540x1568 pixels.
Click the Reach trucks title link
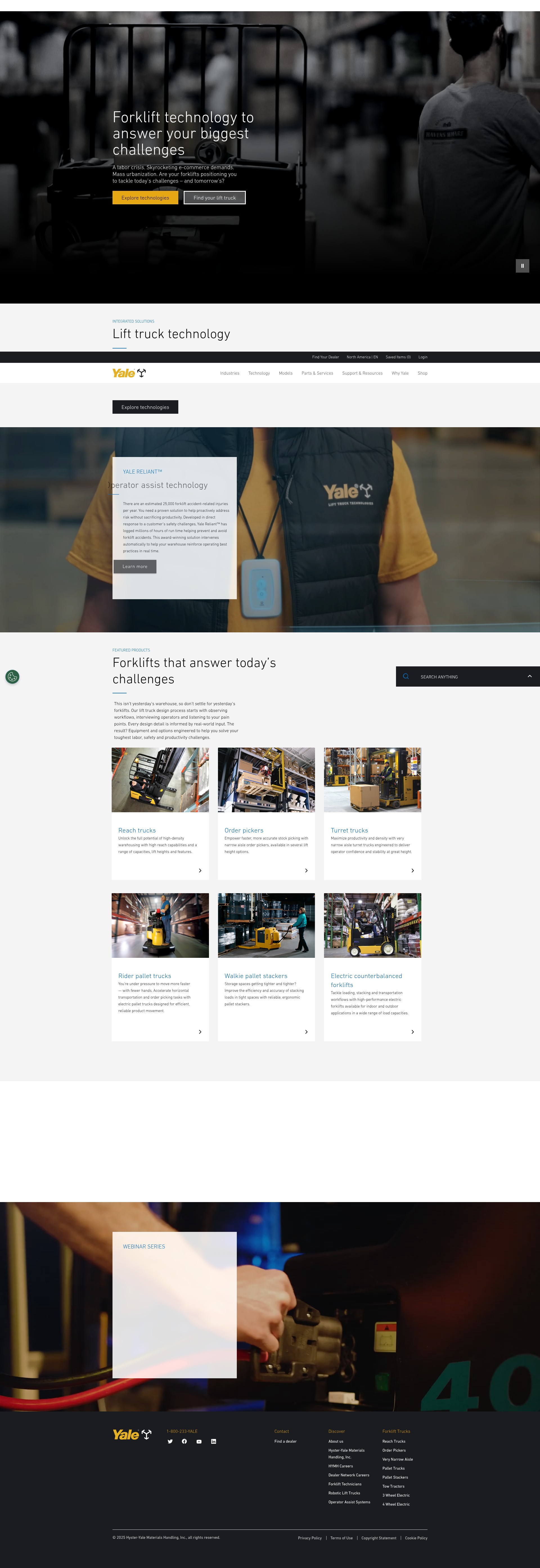tap(137, 830)
